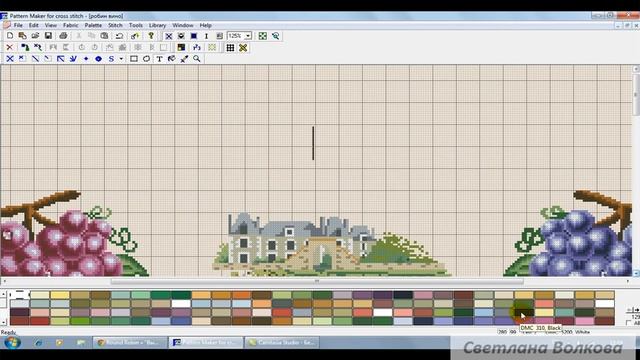Open the arrow next to special stitch S

coord(121,59)
